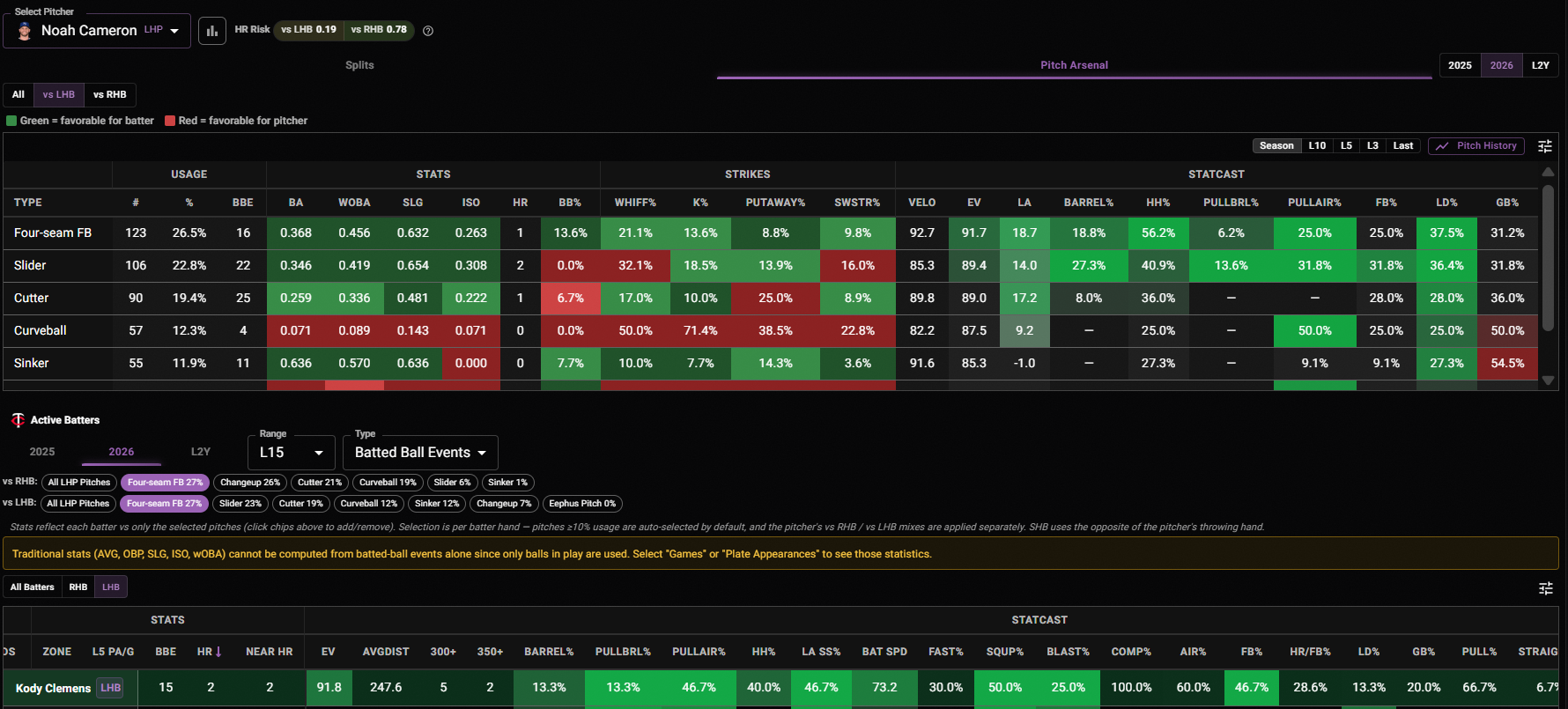Expand the L15 Range dropdown
Image resolution: width=1568 pixels, height=709 pixels.
(292, 453)
